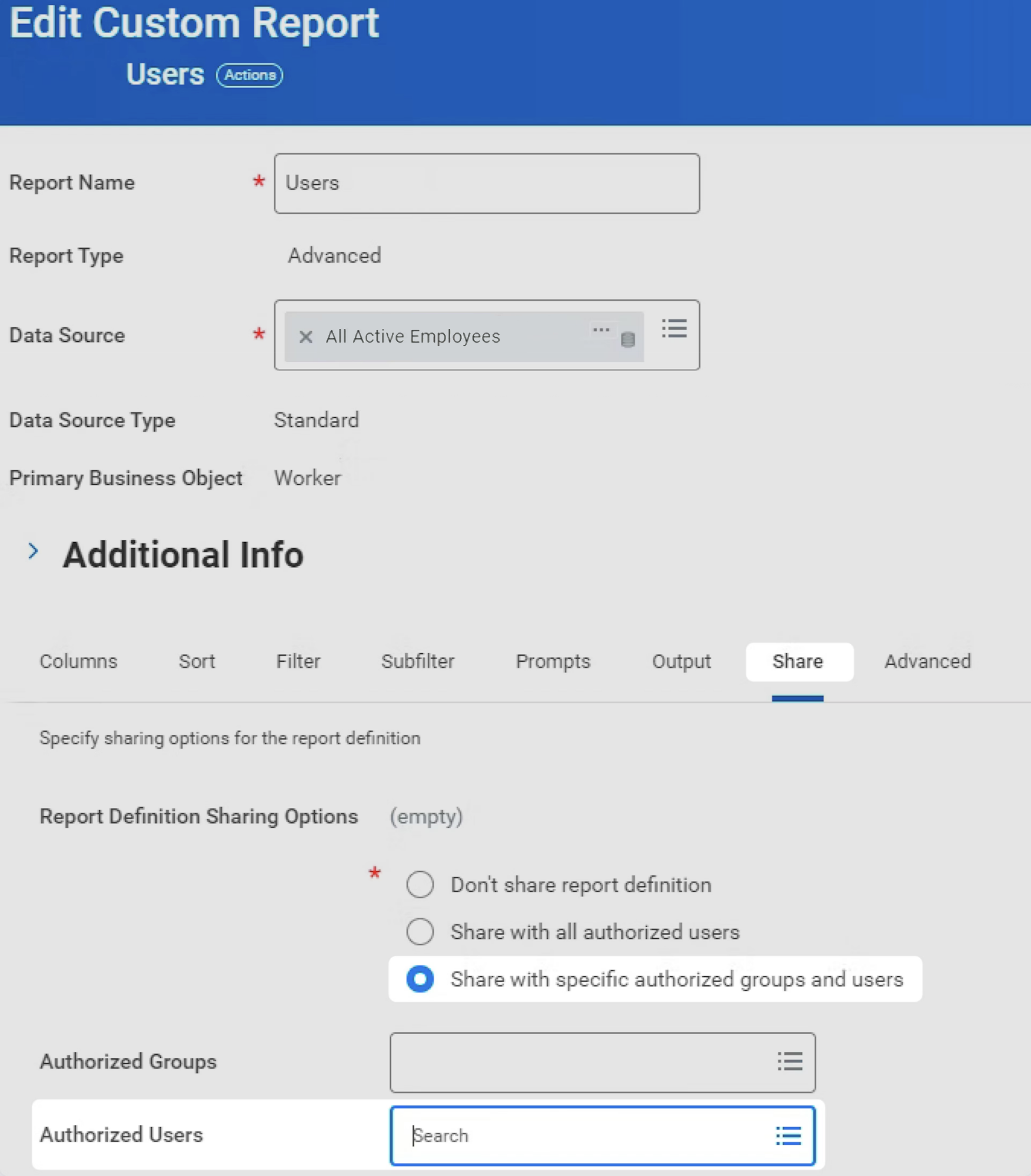Open related actions ellipsis on data source
This screenshot has width=1031, height=1176.
(x=601, y=330)
